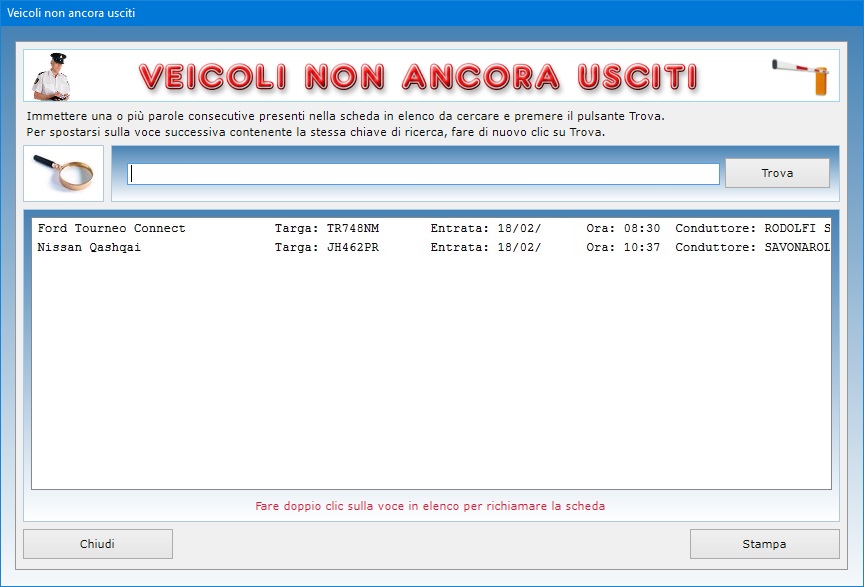Click entry time 10:37
The width and height of the screenshot is (864, 587).
click(642, 247)
